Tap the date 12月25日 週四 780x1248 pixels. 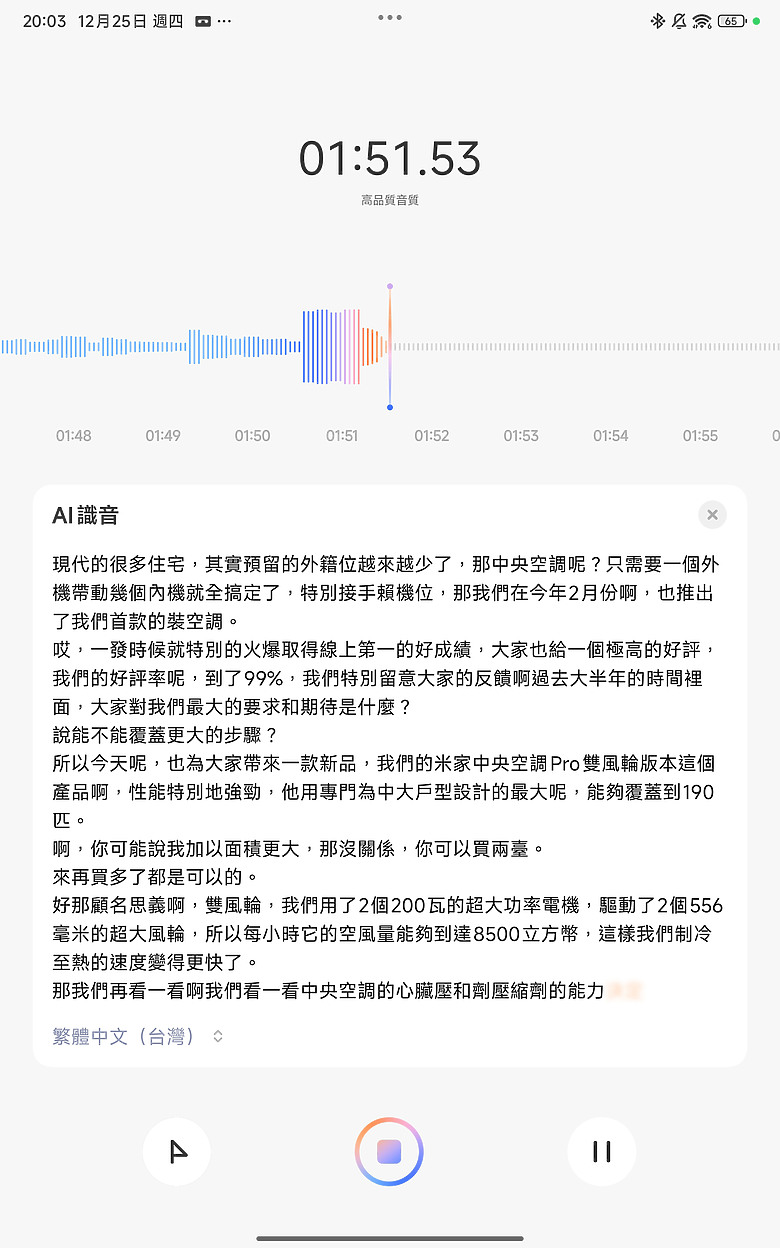click(130, 21)
